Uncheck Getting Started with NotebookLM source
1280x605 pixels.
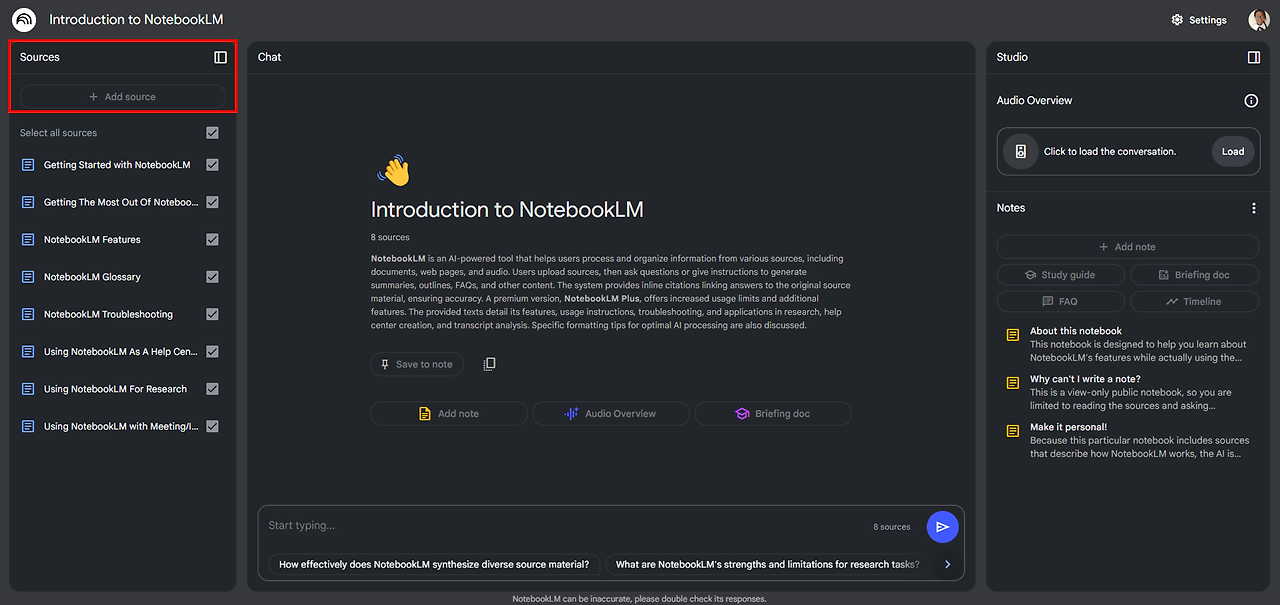212,165
